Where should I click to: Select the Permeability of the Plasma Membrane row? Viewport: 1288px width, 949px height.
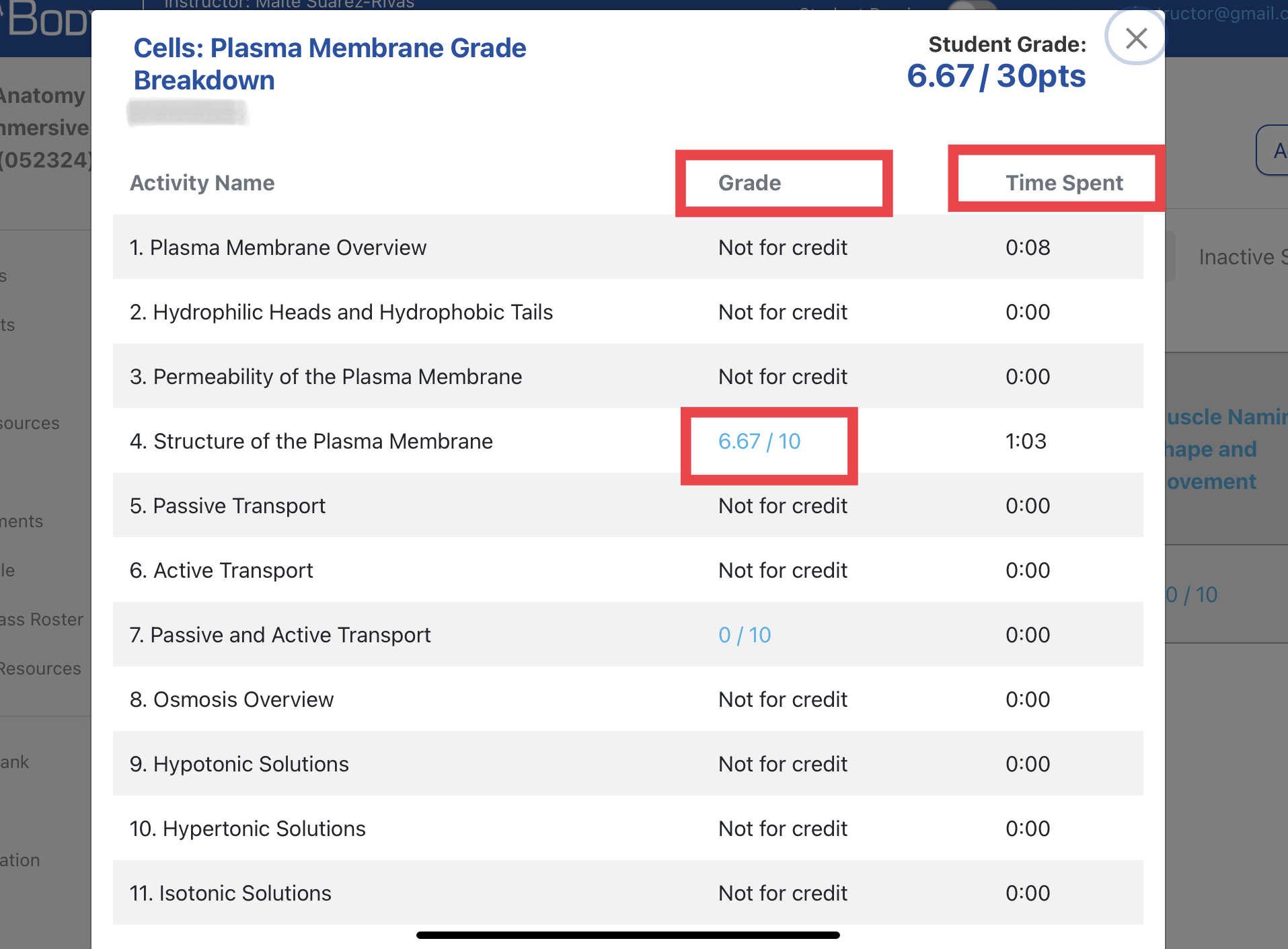click(326, 376)
